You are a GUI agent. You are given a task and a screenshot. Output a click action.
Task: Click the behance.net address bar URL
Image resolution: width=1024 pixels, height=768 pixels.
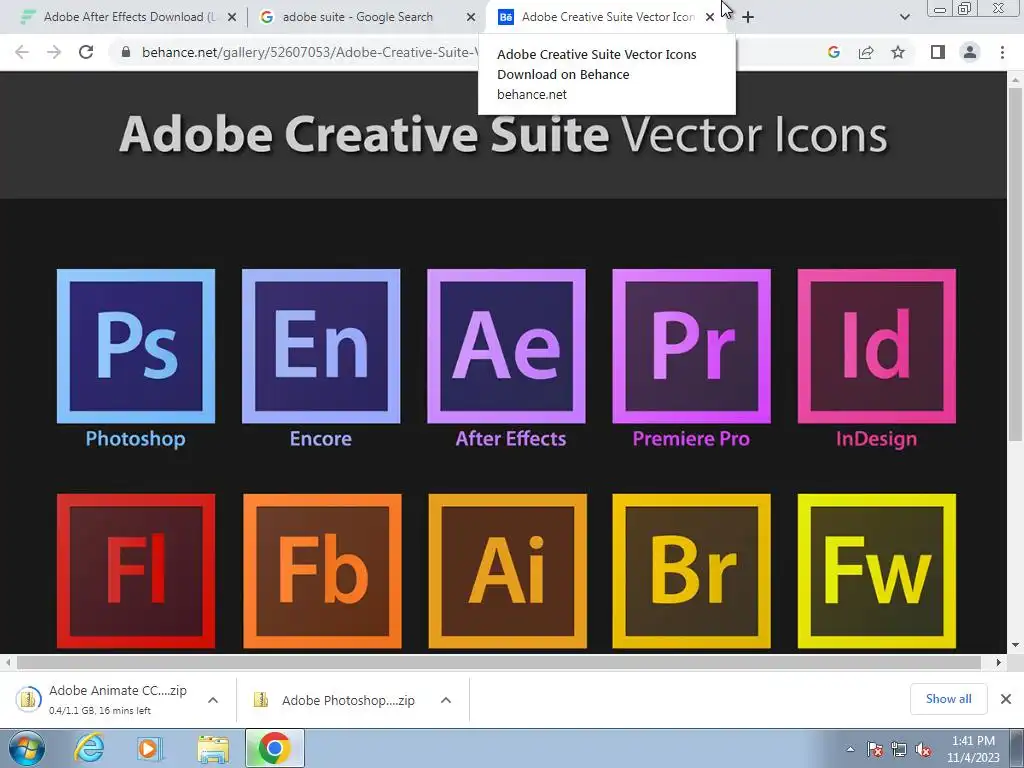(x=310, y=52)
